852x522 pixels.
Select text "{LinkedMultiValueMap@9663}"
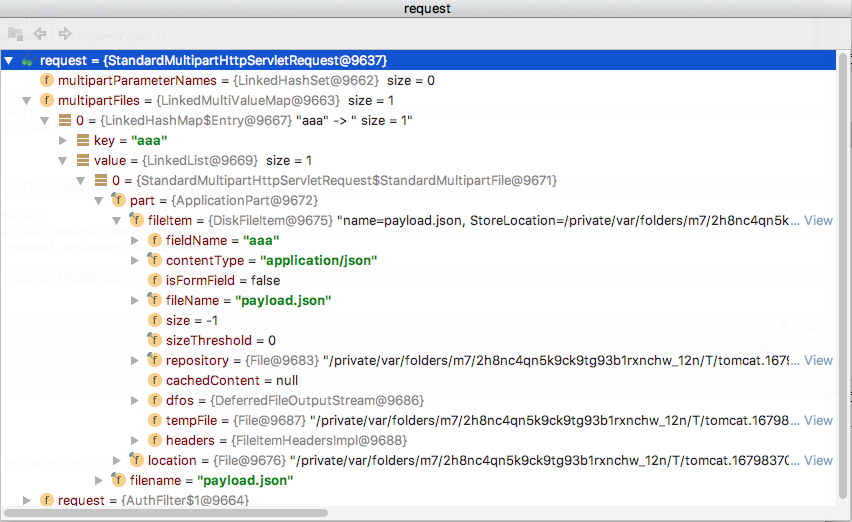pyautogui.click(x=248, y=100)
